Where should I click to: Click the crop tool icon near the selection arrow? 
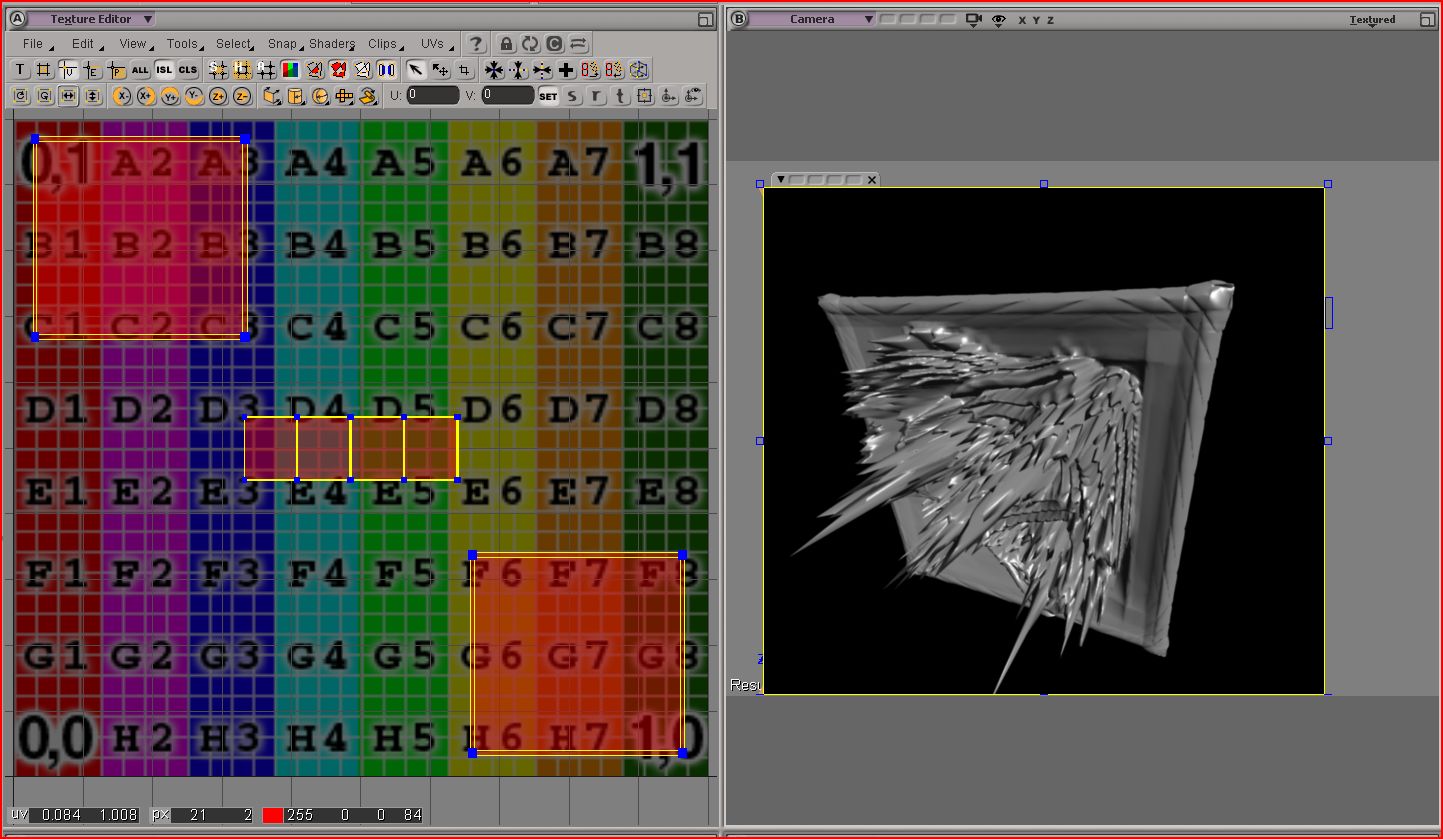464,70
